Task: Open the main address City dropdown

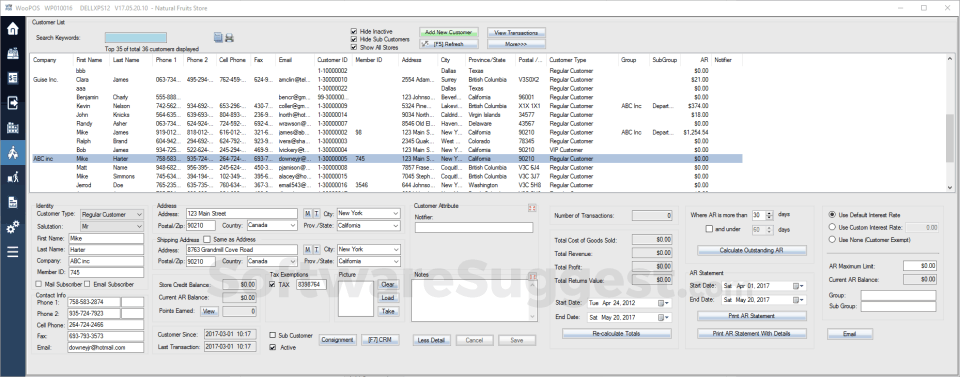Action: (369, 214)
